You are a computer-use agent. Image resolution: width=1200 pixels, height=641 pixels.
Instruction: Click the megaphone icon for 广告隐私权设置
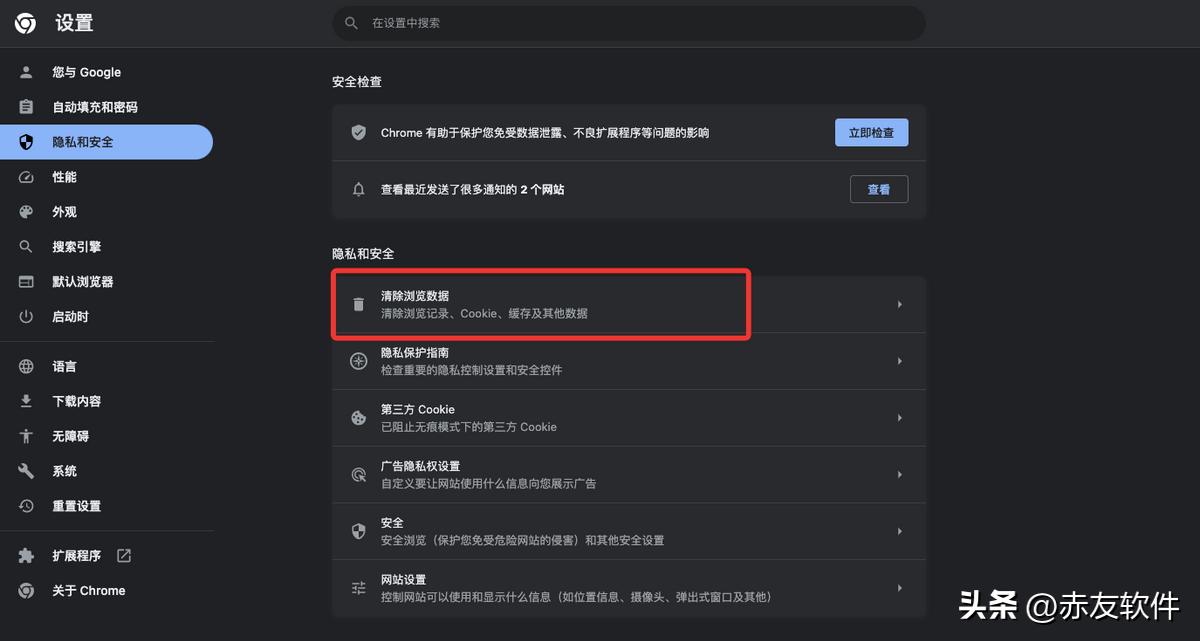pyautogui.click(x=358, y=474)
